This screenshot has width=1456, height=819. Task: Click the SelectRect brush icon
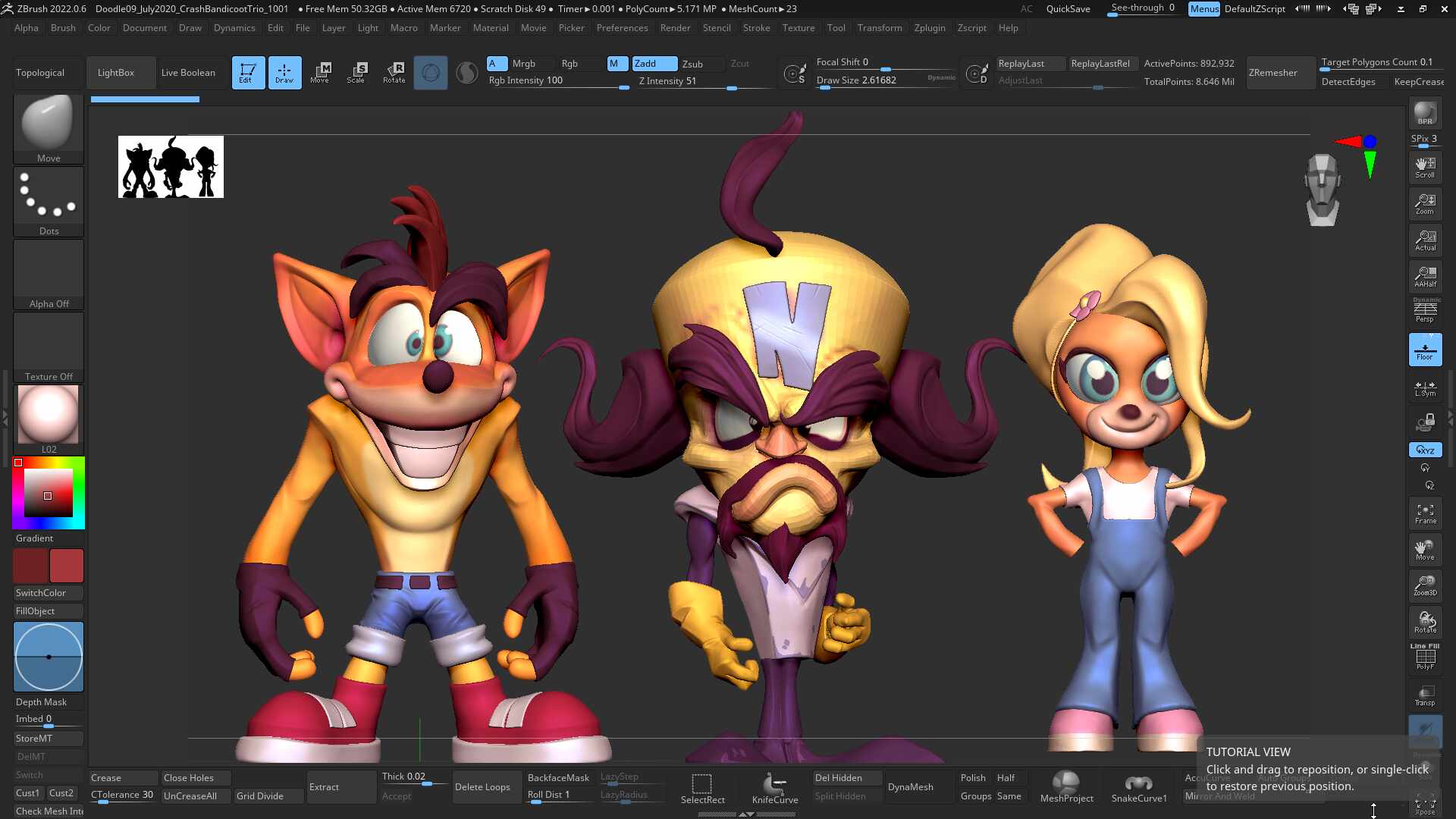tap(702, 787)
